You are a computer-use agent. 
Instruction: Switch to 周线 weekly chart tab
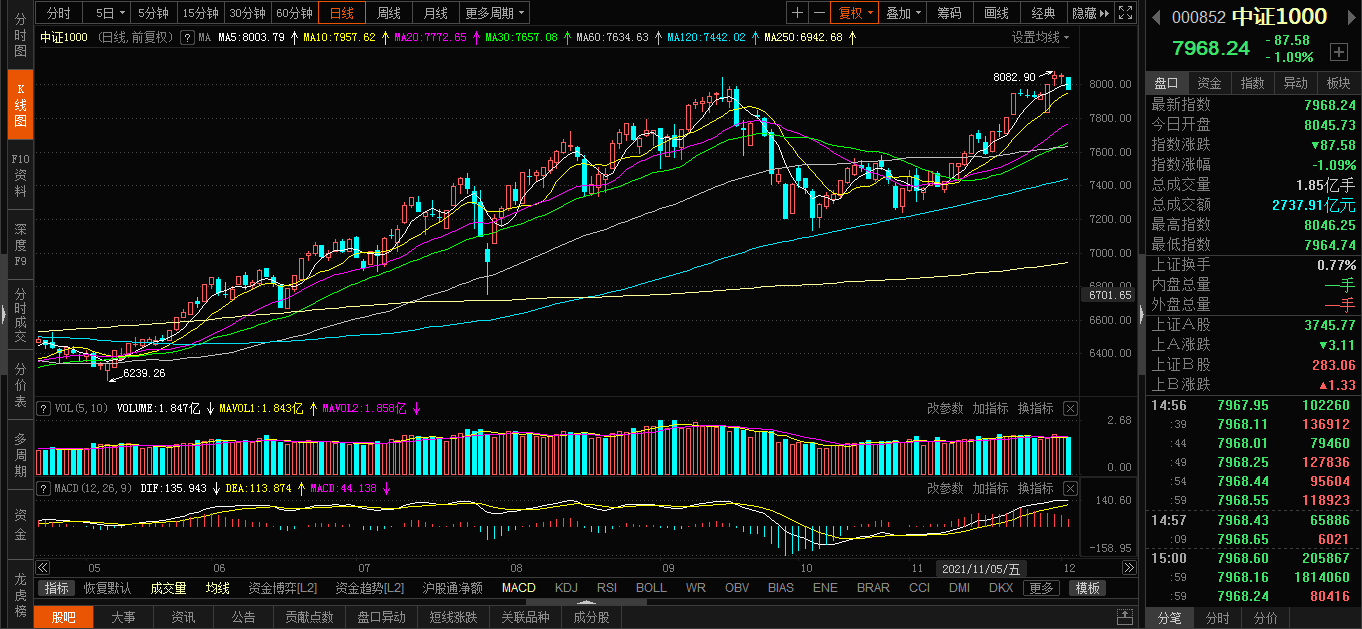coord(388,13)
